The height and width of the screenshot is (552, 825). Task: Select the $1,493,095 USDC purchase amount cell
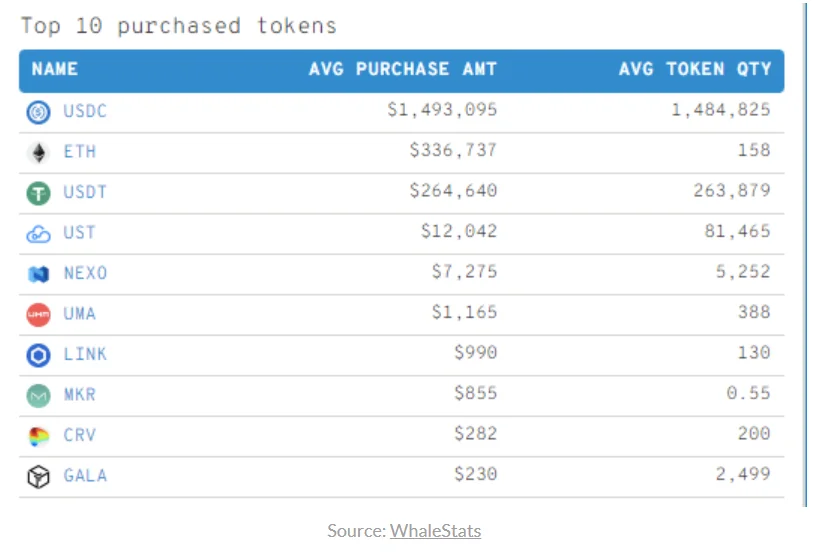(442, 109)
